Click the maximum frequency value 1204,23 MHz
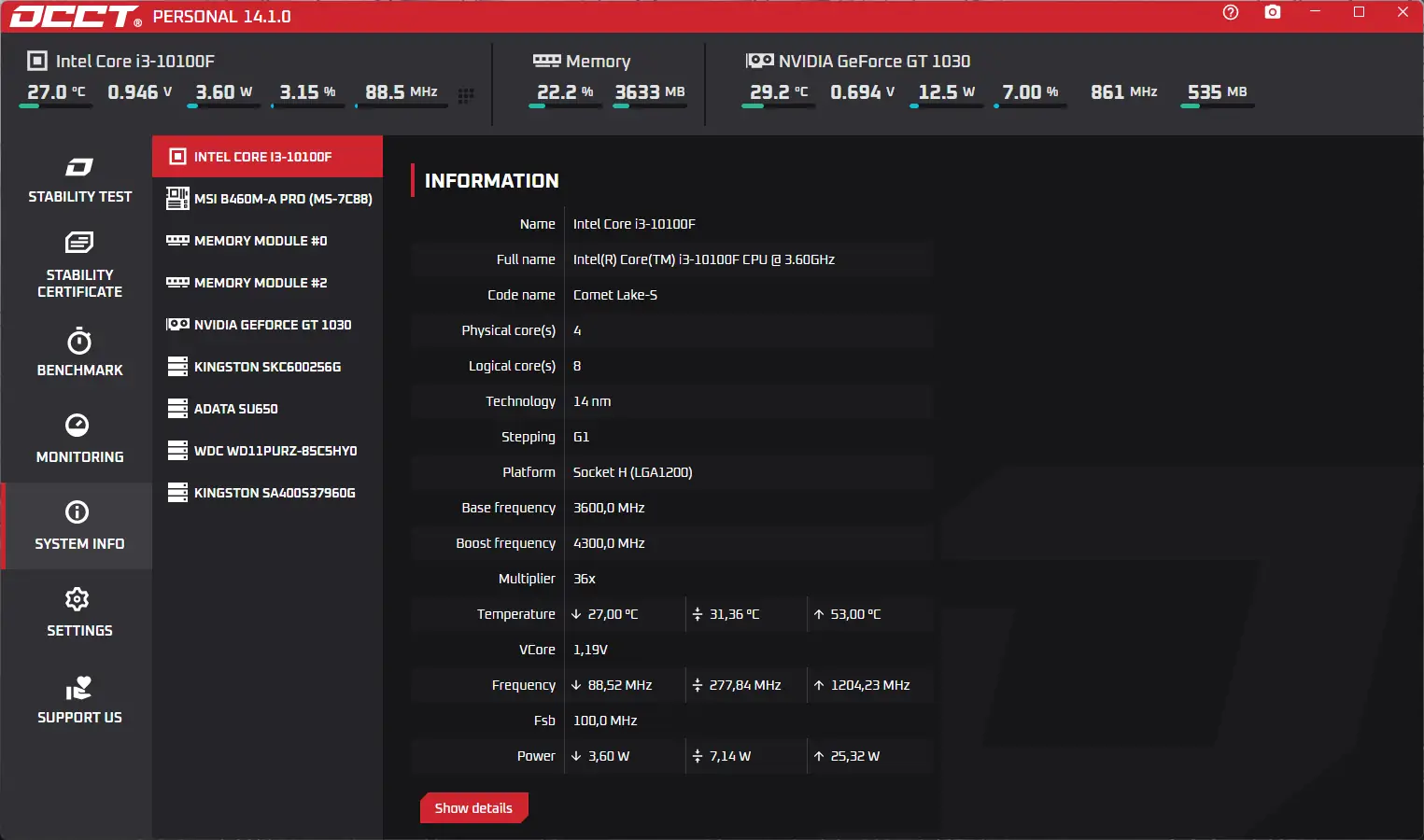 (870, 685)
